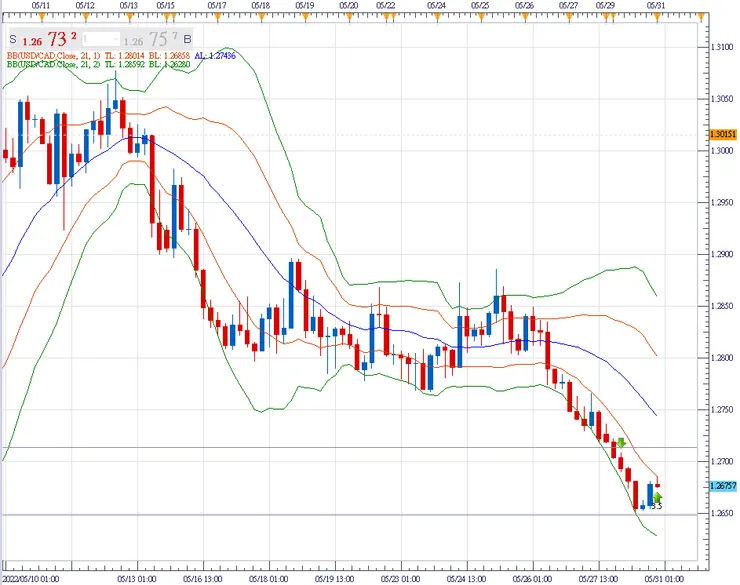Click the 05/19 13:00 time axis label
This screenshot has width=740, height=585.
[335, 578]
